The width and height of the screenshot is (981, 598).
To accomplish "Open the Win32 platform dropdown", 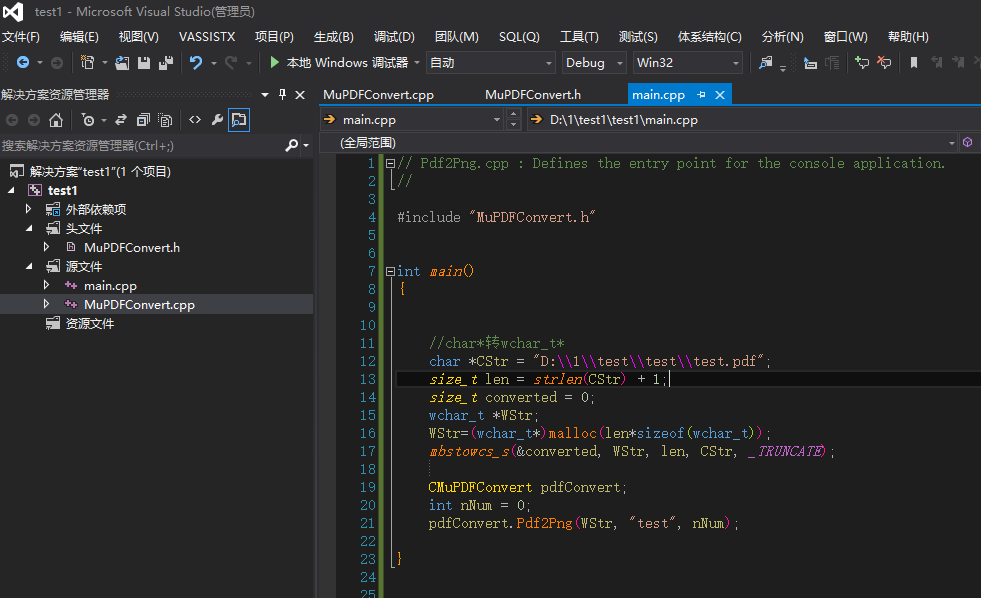I will click(x=688, y=63).
